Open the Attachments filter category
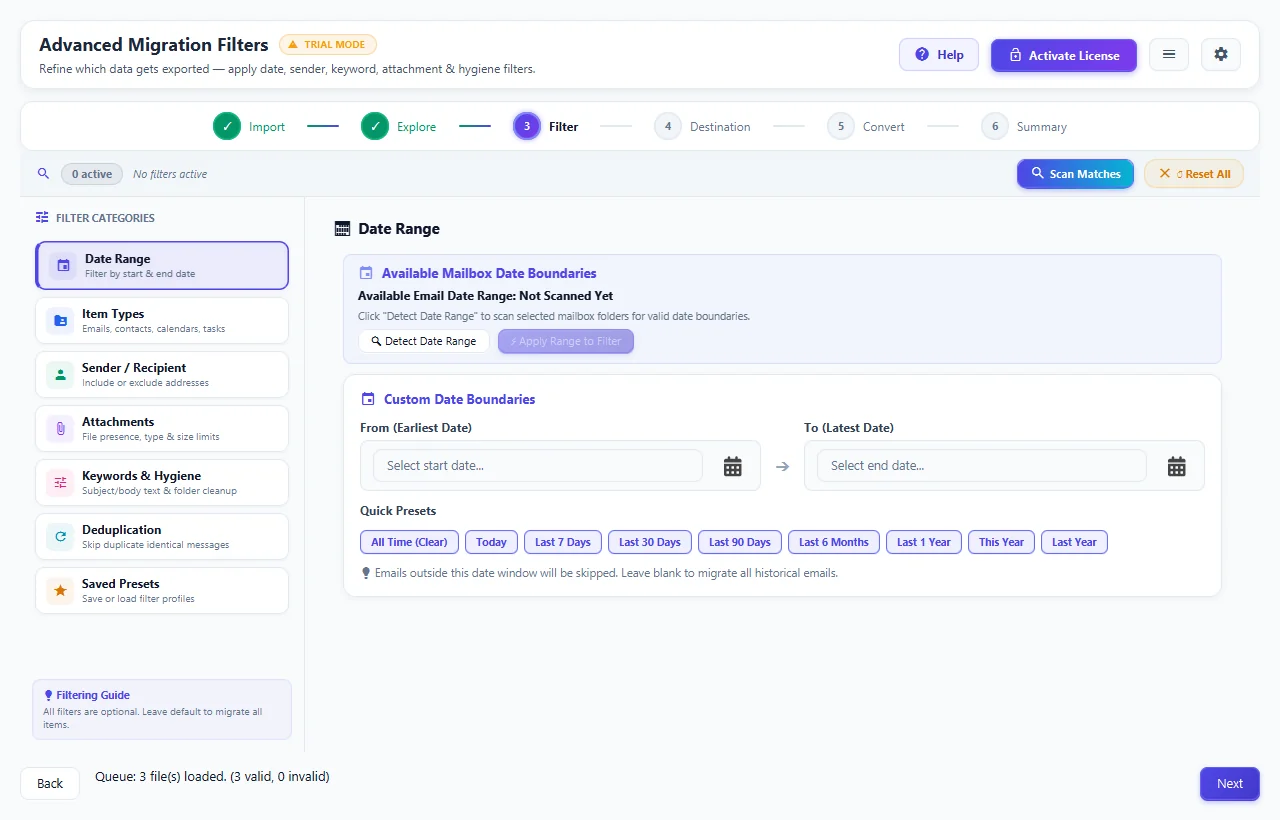The height and width of the screenshot is (820, 1280). pyautogui.click(x=162, y=429)
